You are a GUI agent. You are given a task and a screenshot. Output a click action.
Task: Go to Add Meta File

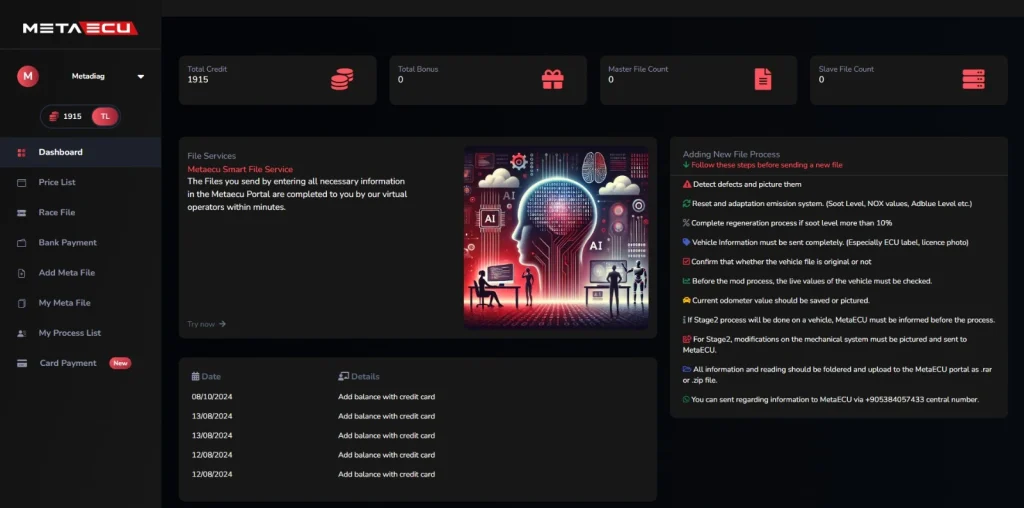coord(66,273)
